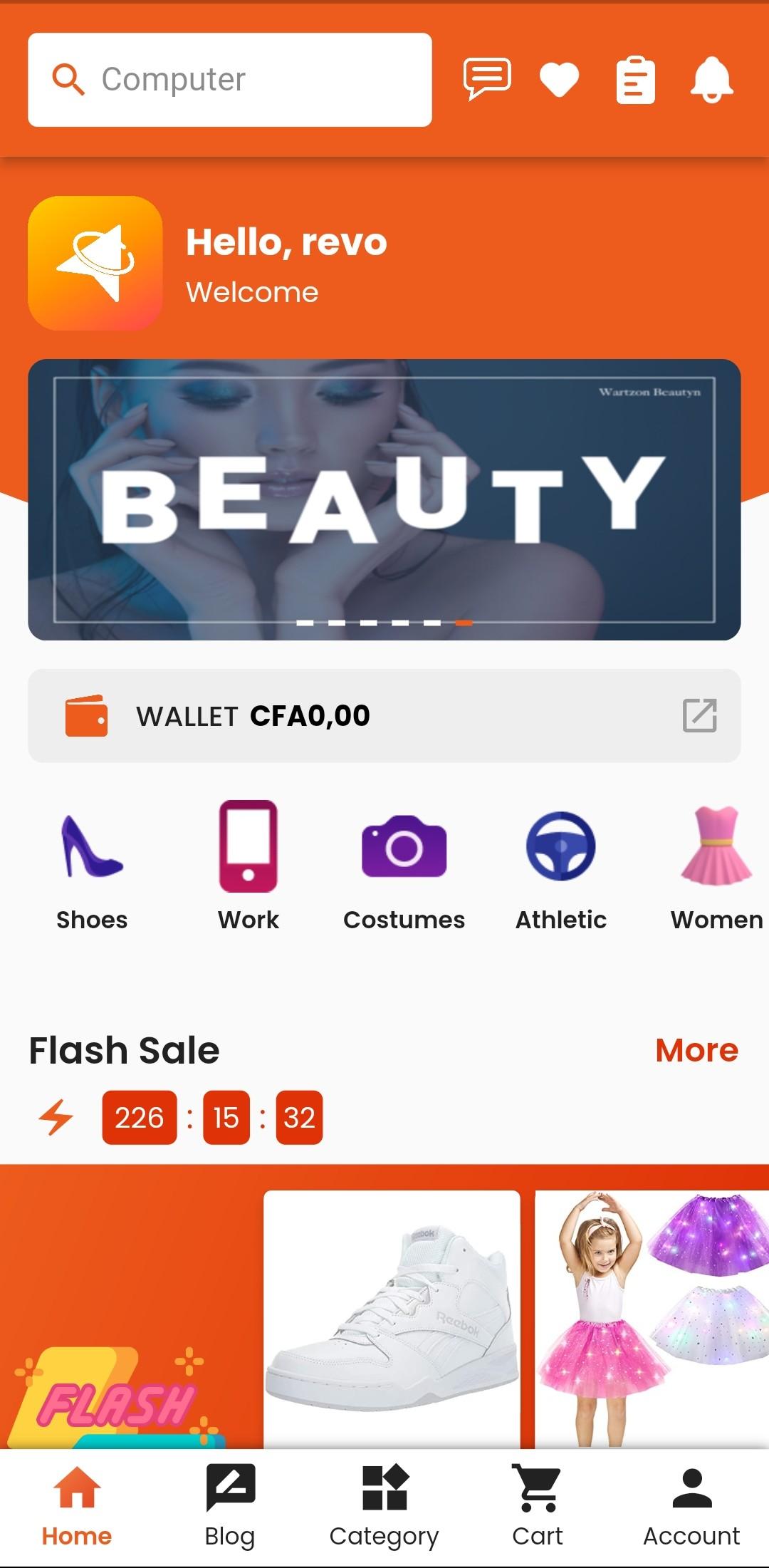Open the wishlist heart icon
This screenshot has width=769, height=1568.
coord(559,80)
